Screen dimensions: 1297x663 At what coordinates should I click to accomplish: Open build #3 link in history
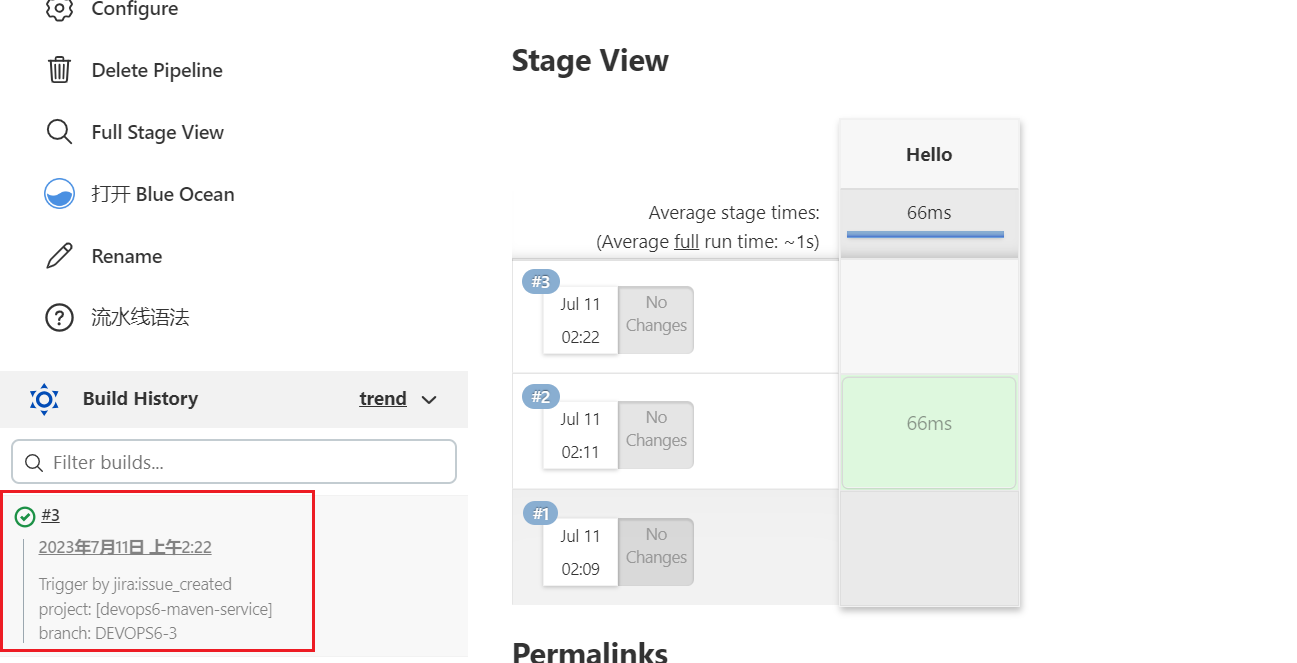(x=50, y=515)
